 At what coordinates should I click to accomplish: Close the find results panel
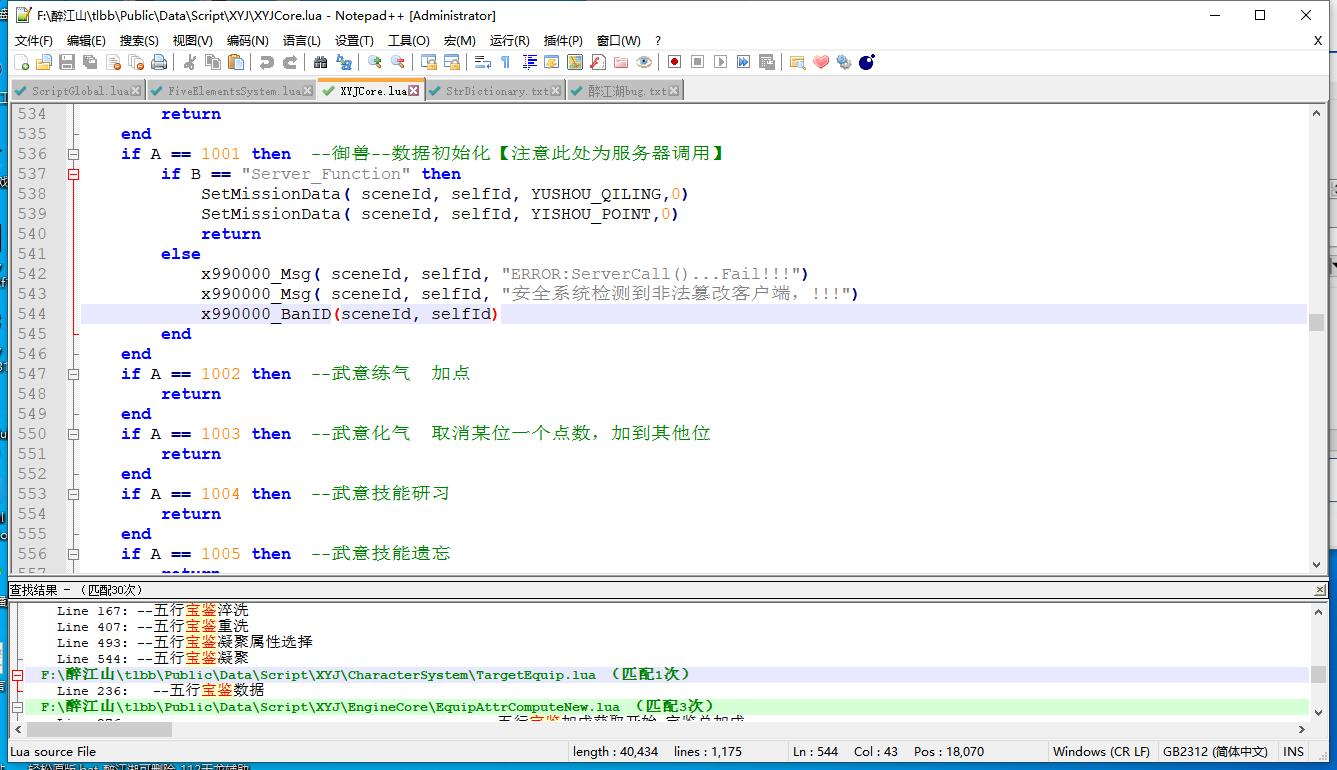1321,591
